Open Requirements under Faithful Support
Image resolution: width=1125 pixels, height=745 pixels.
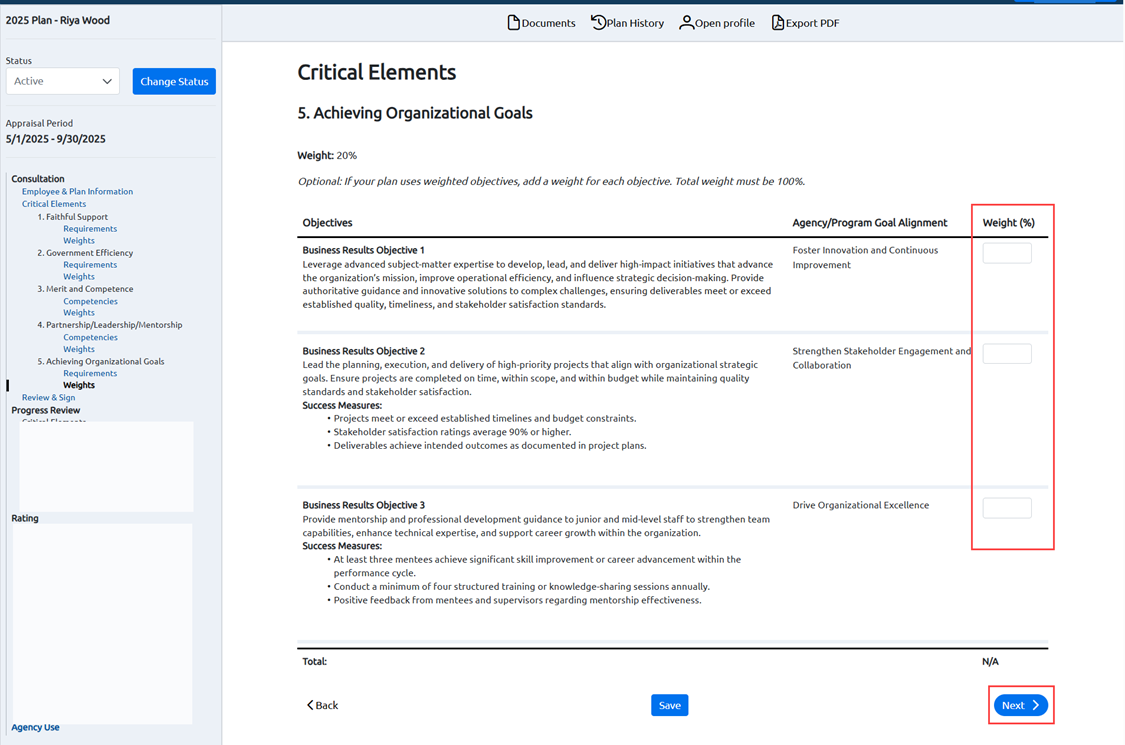90,229
